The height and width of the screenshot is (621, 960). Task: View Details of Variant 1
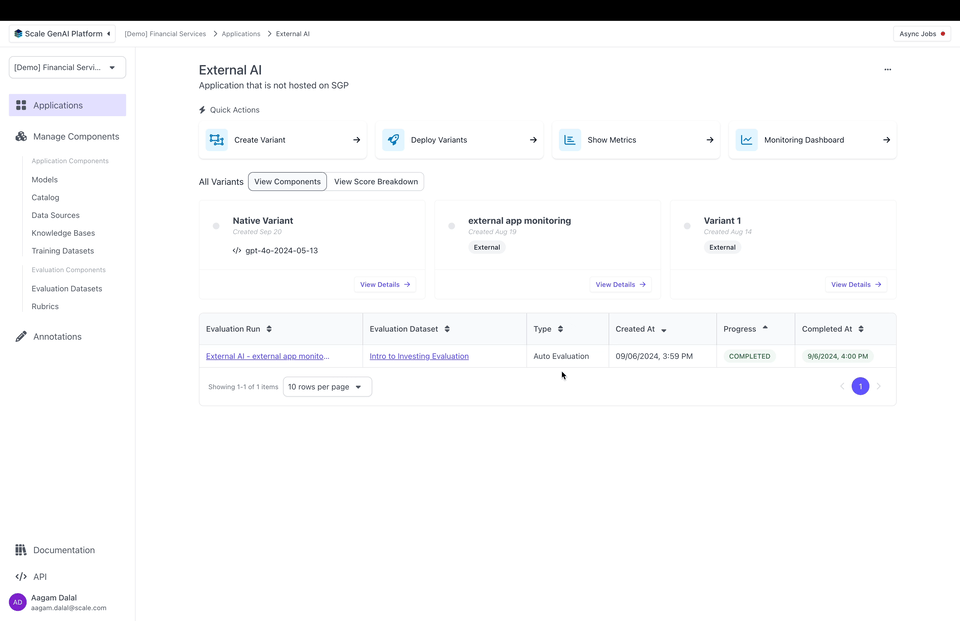856,284
